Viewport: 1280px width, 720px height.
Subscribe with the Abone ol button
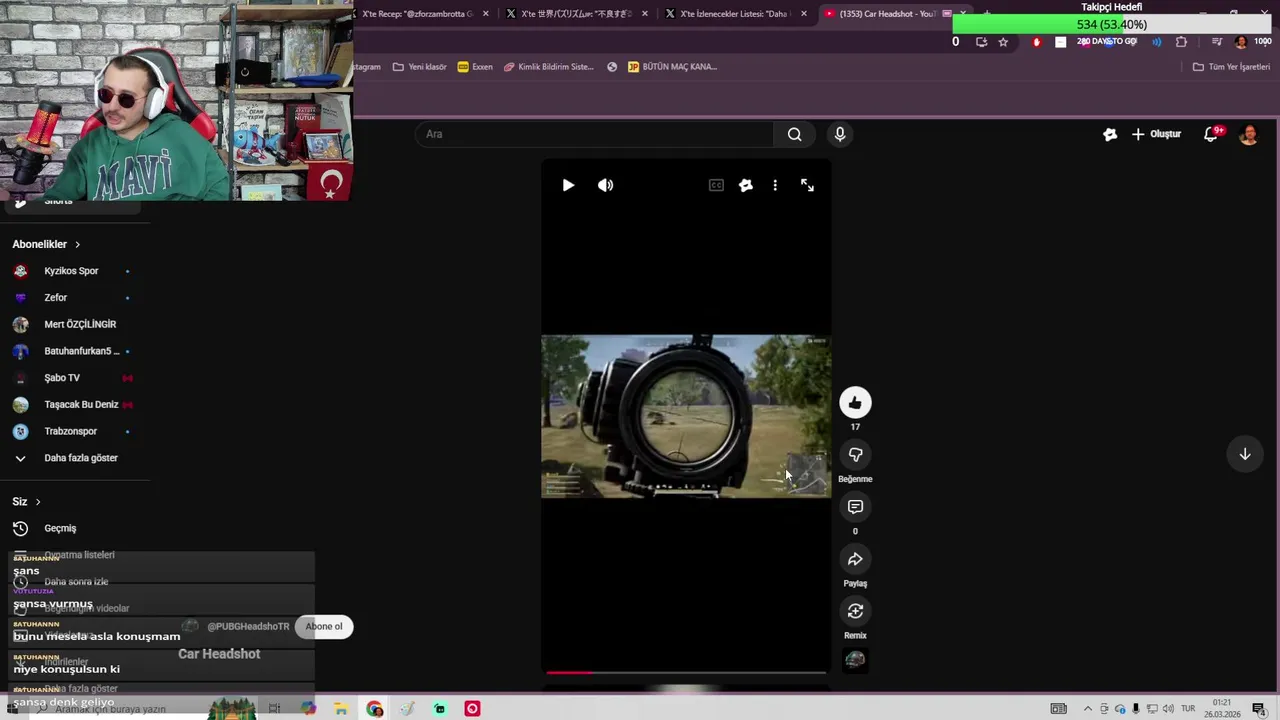point(324,626)
